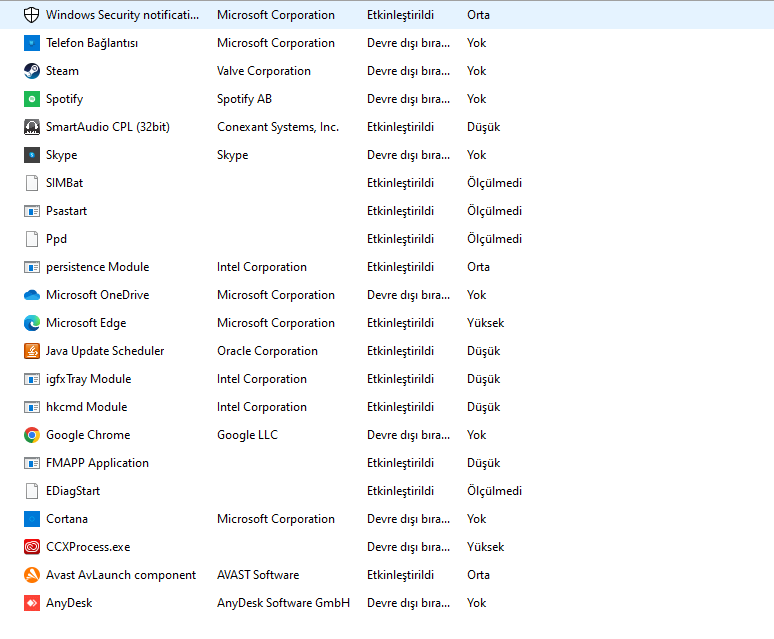Select the Microsoft OneDrive cloud icon

(32, 295)
